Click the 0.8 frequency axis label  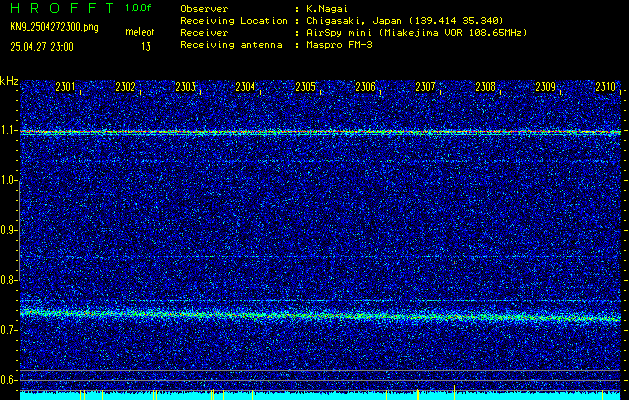[x=8, y=280]
